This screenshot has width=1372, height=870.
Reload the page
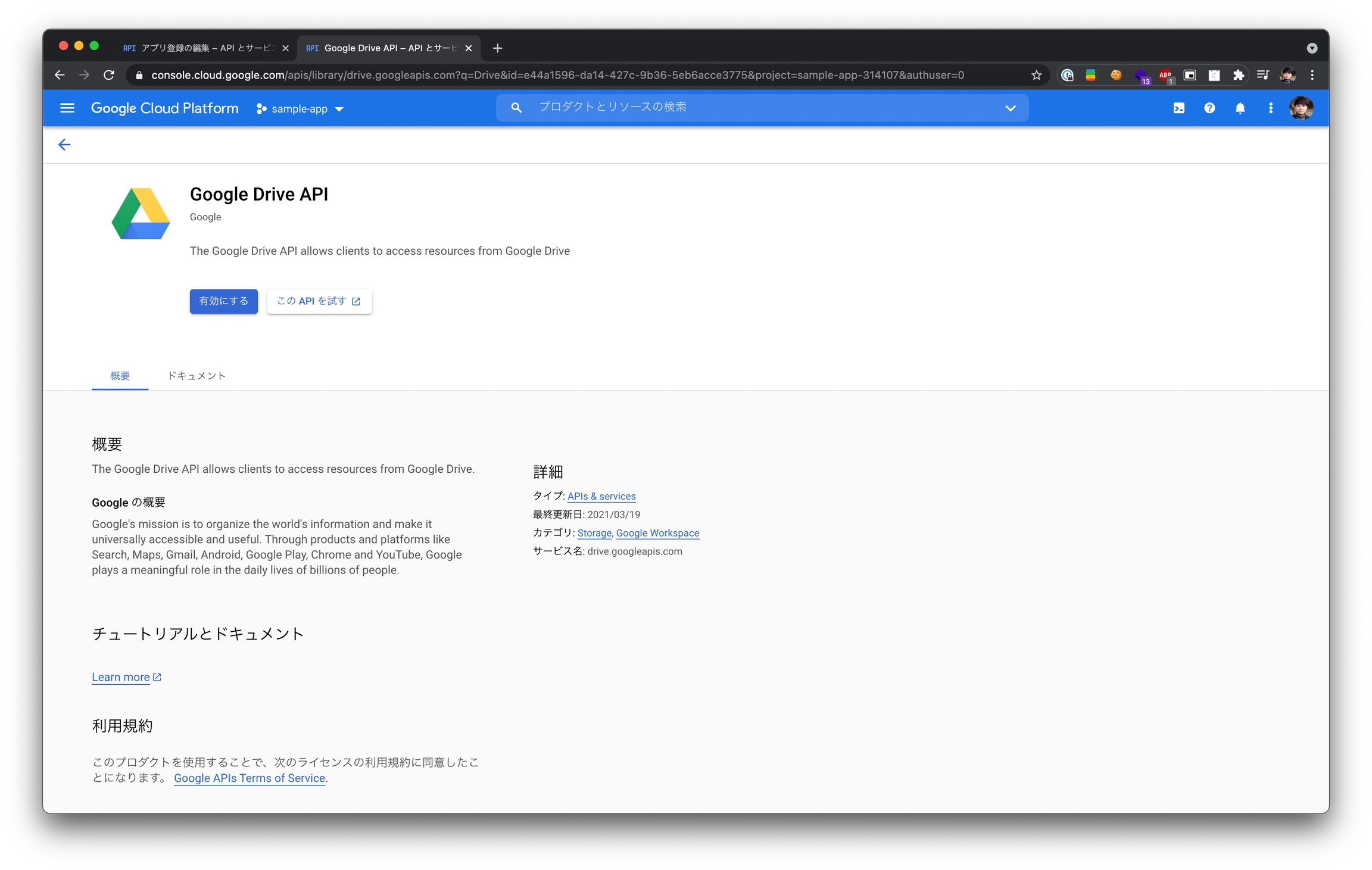[109, 75]
